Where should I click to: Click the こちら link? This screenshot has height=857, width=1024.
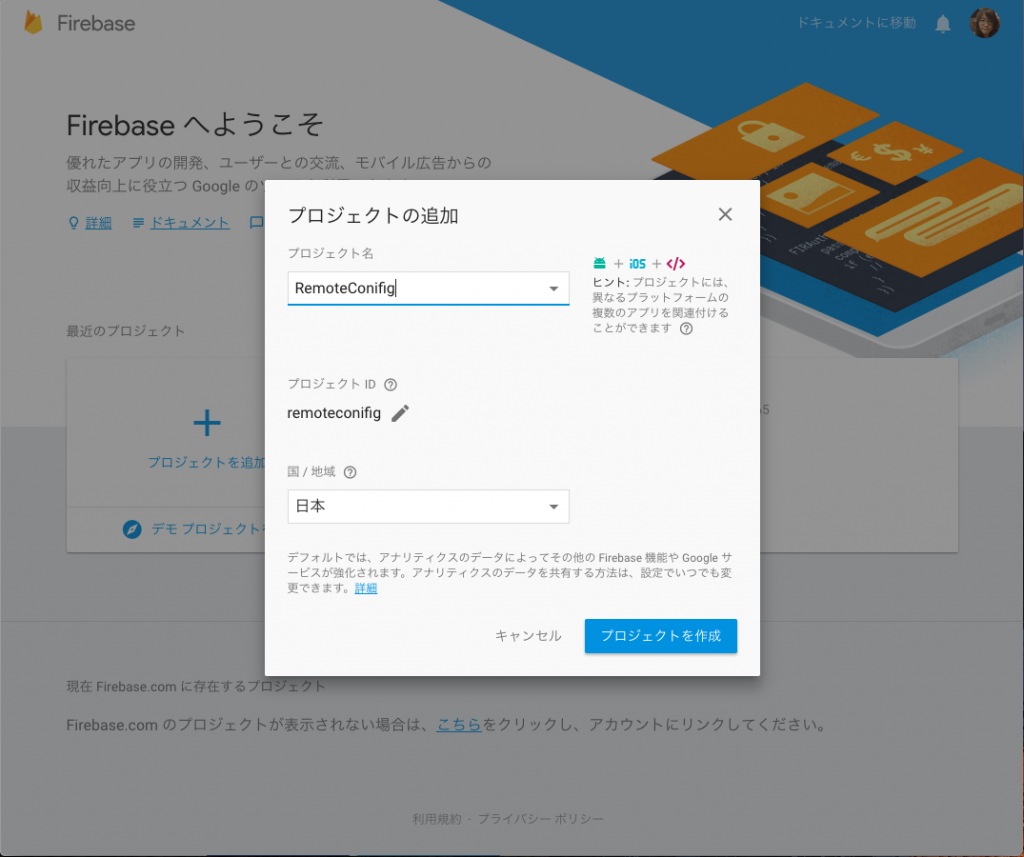point(459,724)
